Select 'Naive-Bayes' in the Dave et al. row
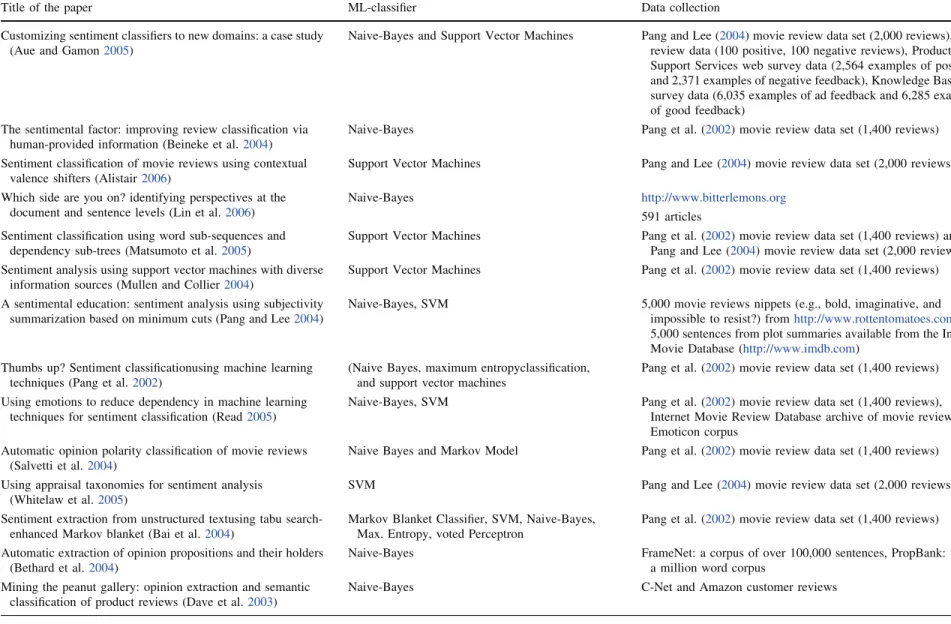 click(381, 588)
